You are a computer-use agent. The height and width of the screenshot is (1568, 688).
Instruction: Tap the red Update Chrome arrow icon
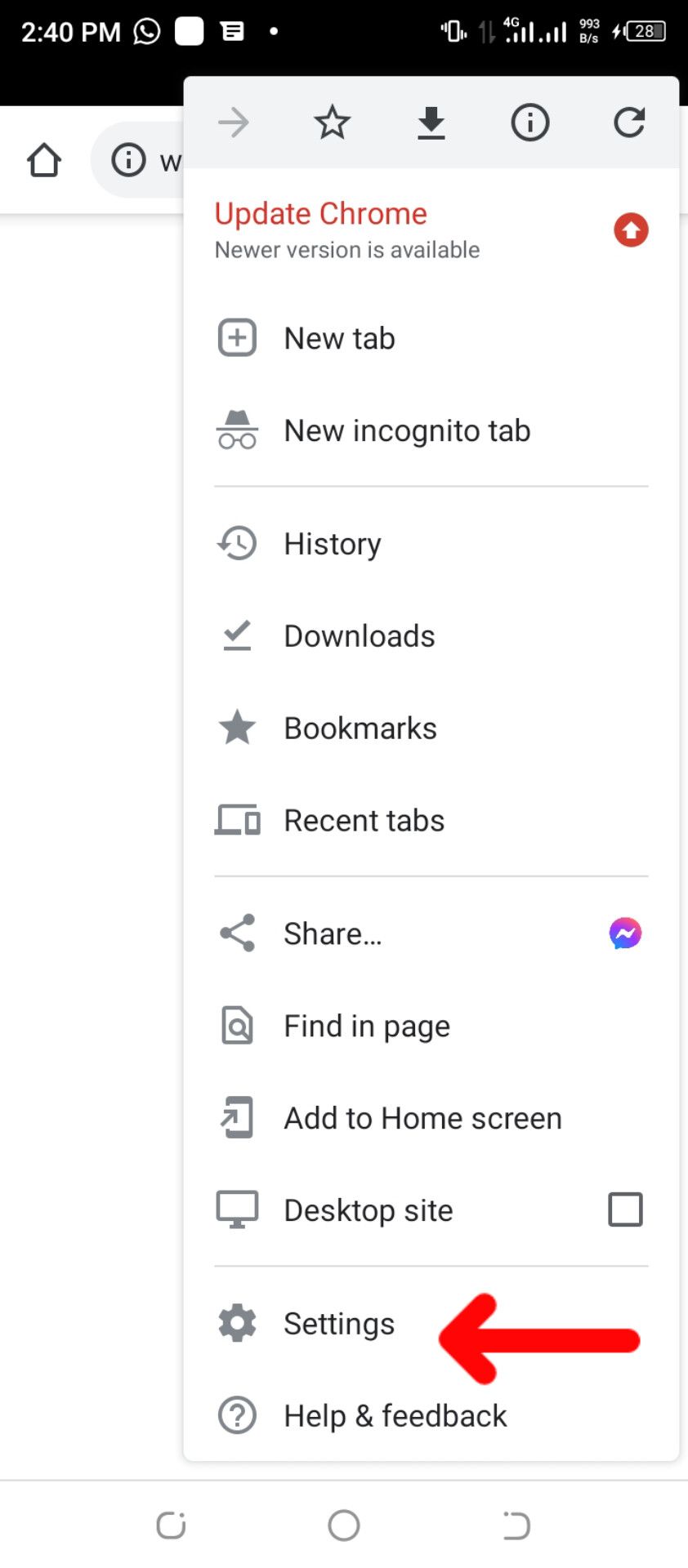[631, 230]
